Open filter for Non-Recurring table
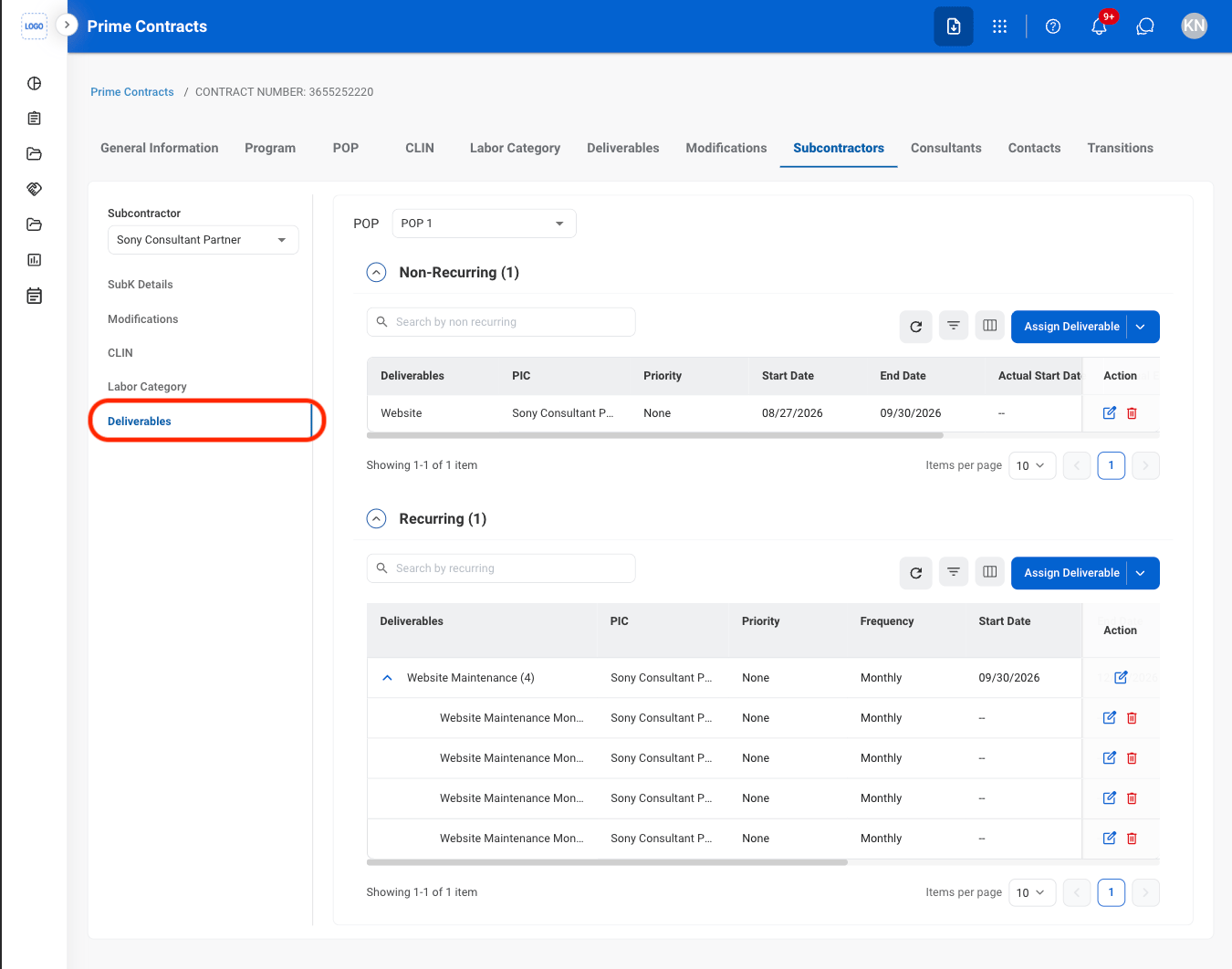The width and height of the screenshot is (1232, 969). pyautogui.click(x=954, y=326)
